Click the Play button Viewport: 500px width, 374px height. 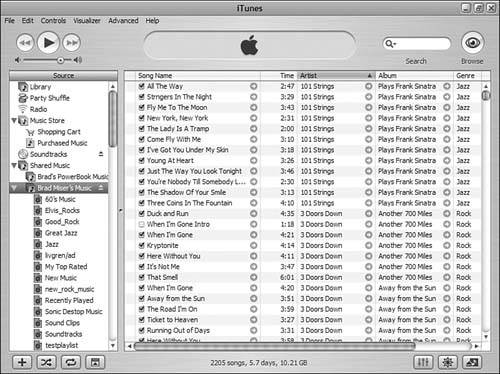click(x=48, y=42)
